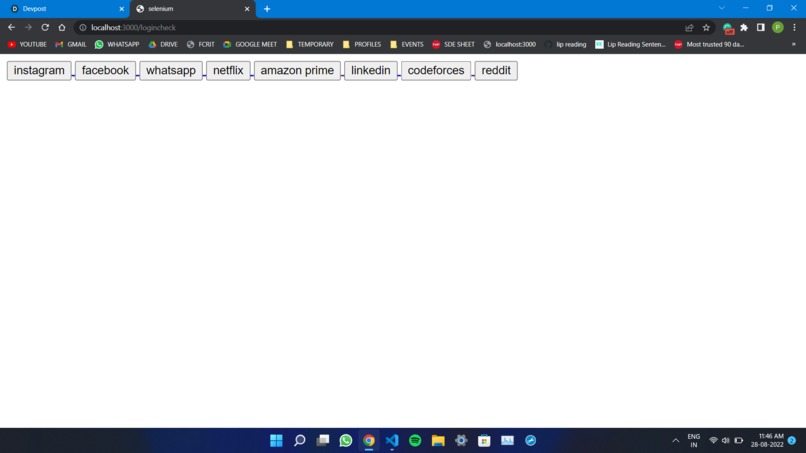Show more bookmarks chevron
Screen dimensions: 806x453
794,44
